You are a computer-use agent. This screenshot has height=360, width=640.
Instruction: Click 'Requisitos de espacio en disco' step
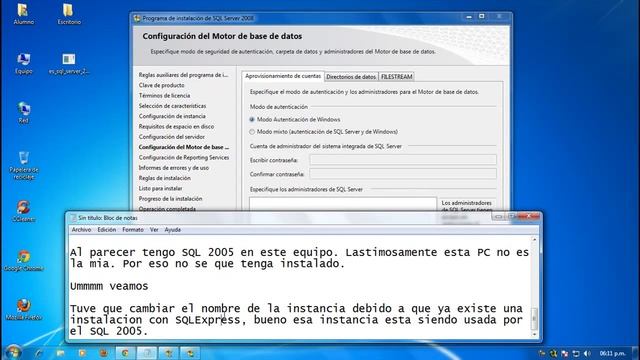176,127
